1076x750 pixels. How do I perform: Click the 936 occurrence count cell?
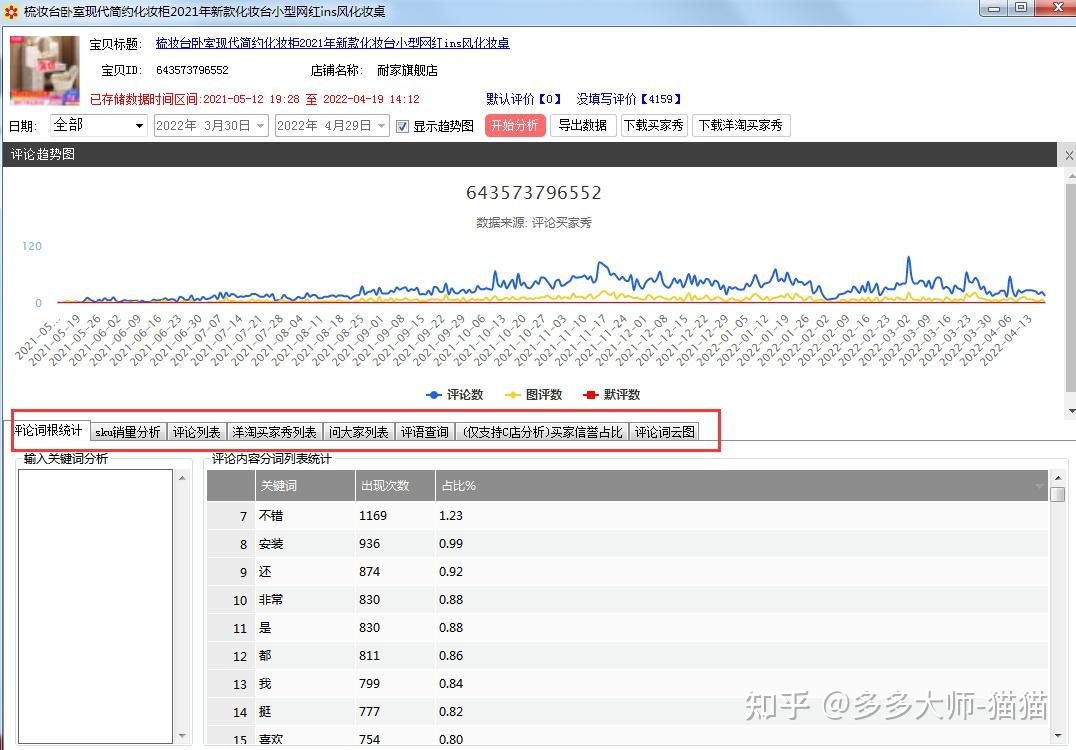395,543
